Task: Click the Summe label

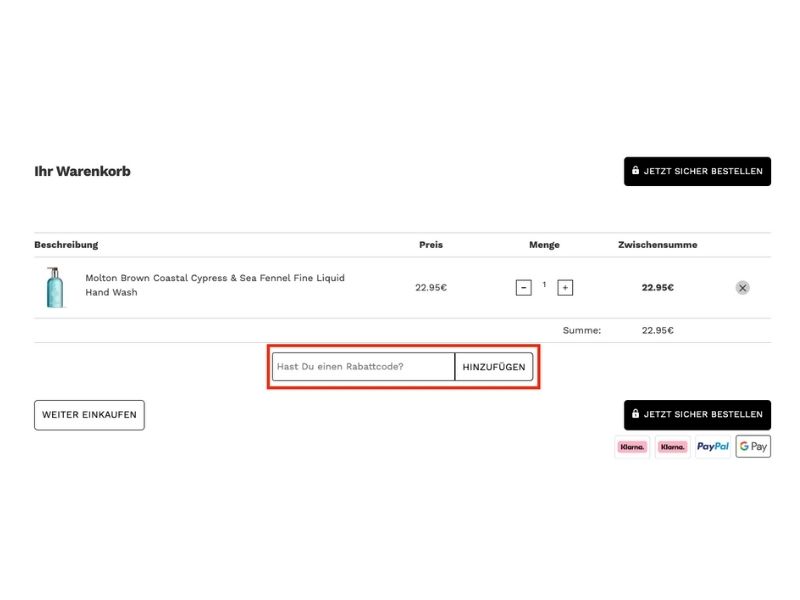Action: [582, 331]
